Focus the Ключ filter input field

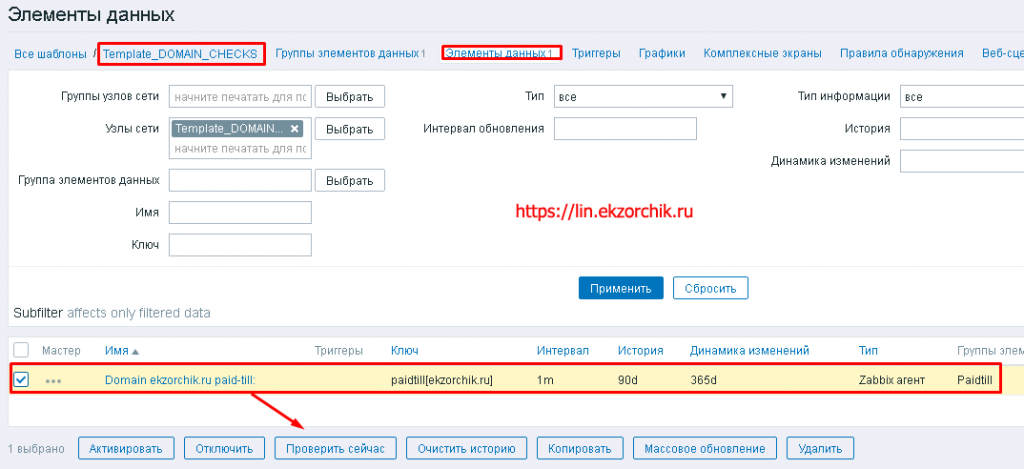[x=240, y=245]
